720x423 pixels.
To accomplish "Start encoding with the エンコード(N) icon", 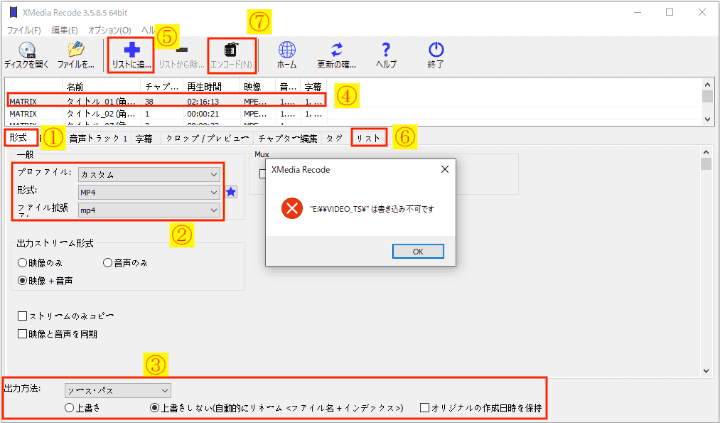I will (231, 55).
